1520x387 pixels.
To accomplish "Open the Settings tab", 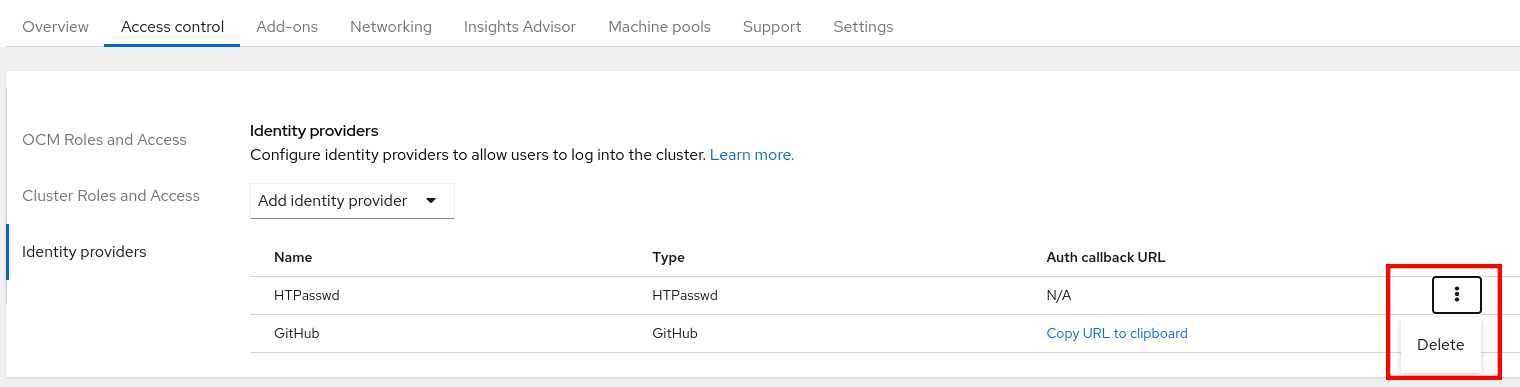I will point(863,27).
